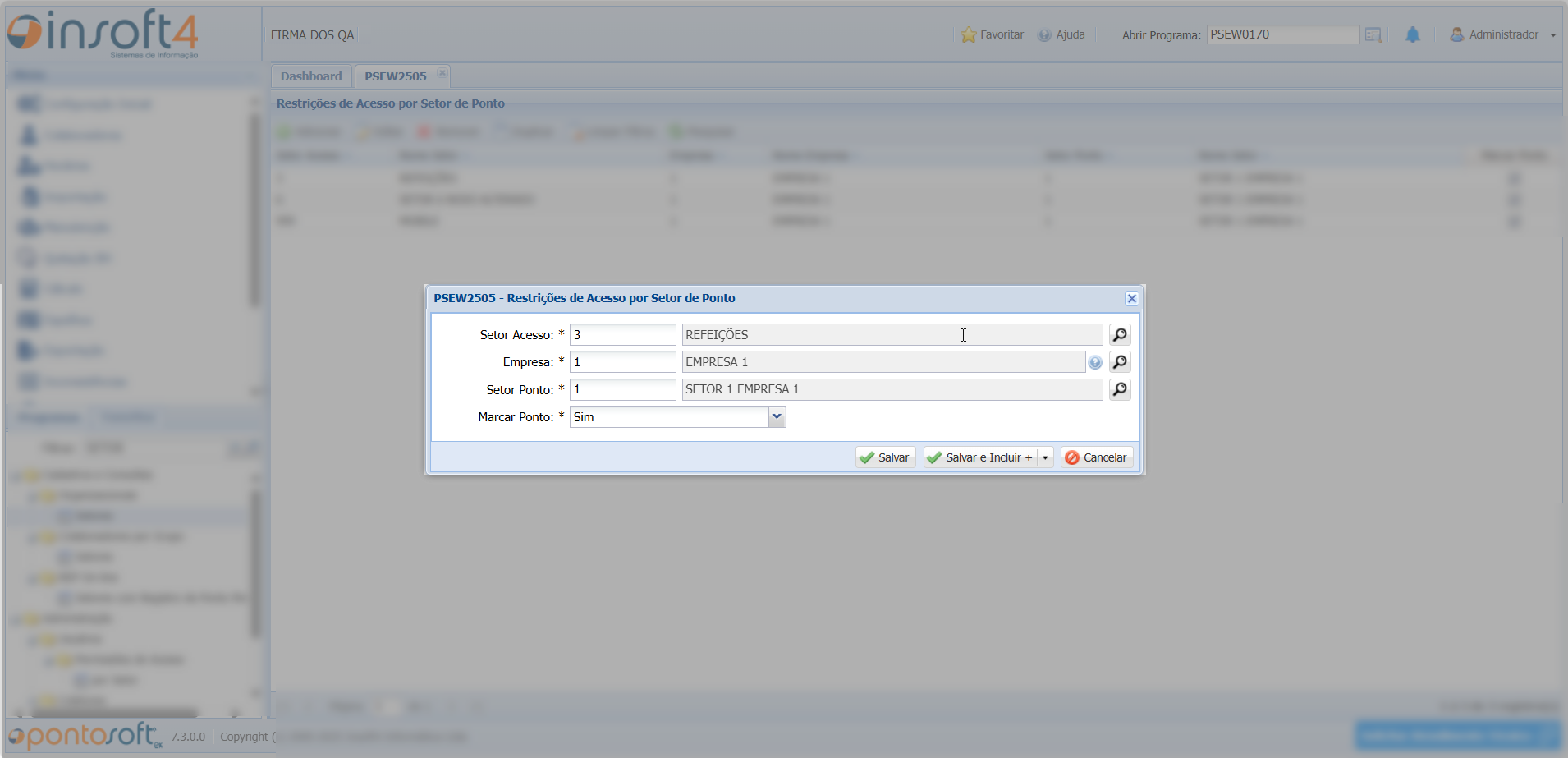Click the program list icon beside Abrir Programa
Viewport: 1568px width, 758px height.
tap(1373, 35)
